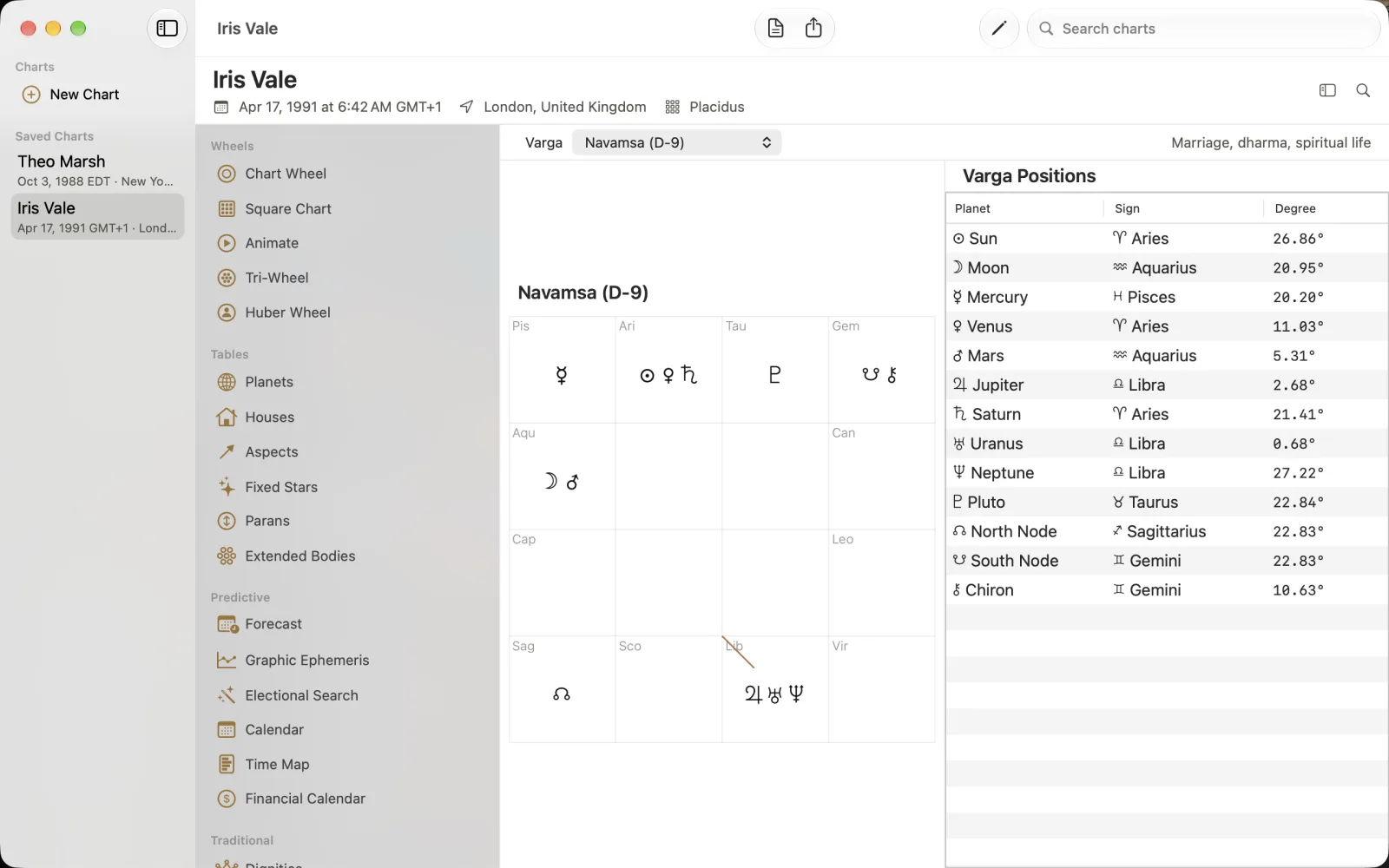The height and width of the screenshot is (868, 1389).
Task: Select Iris Vale saved chart
Action: [x=97, y=217]
